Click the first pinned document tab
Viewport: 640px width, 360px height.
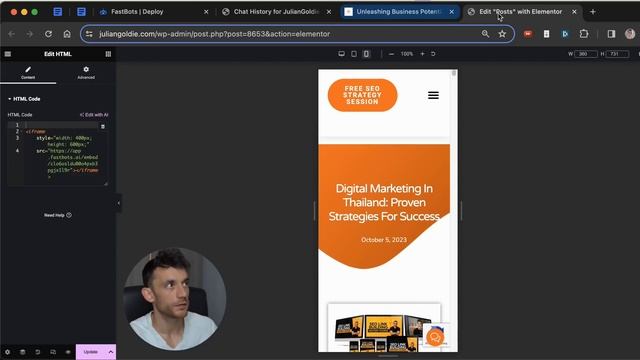coord(58,12)
